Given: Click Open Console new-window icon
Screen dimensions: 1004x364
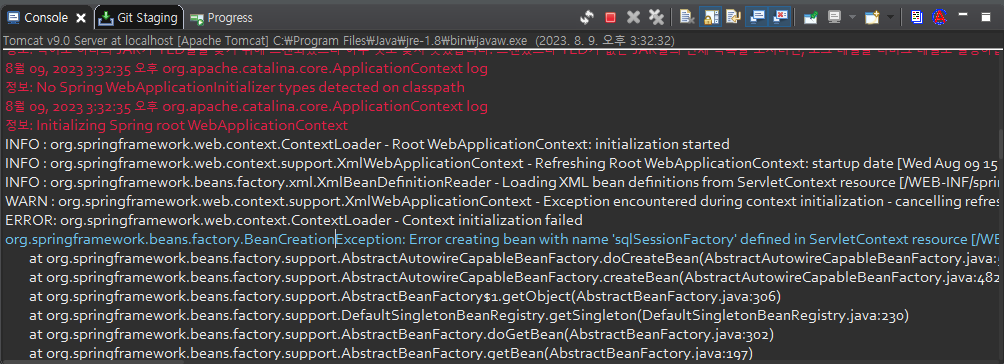Looking at the screenshot, I should [x=871, y=17].
